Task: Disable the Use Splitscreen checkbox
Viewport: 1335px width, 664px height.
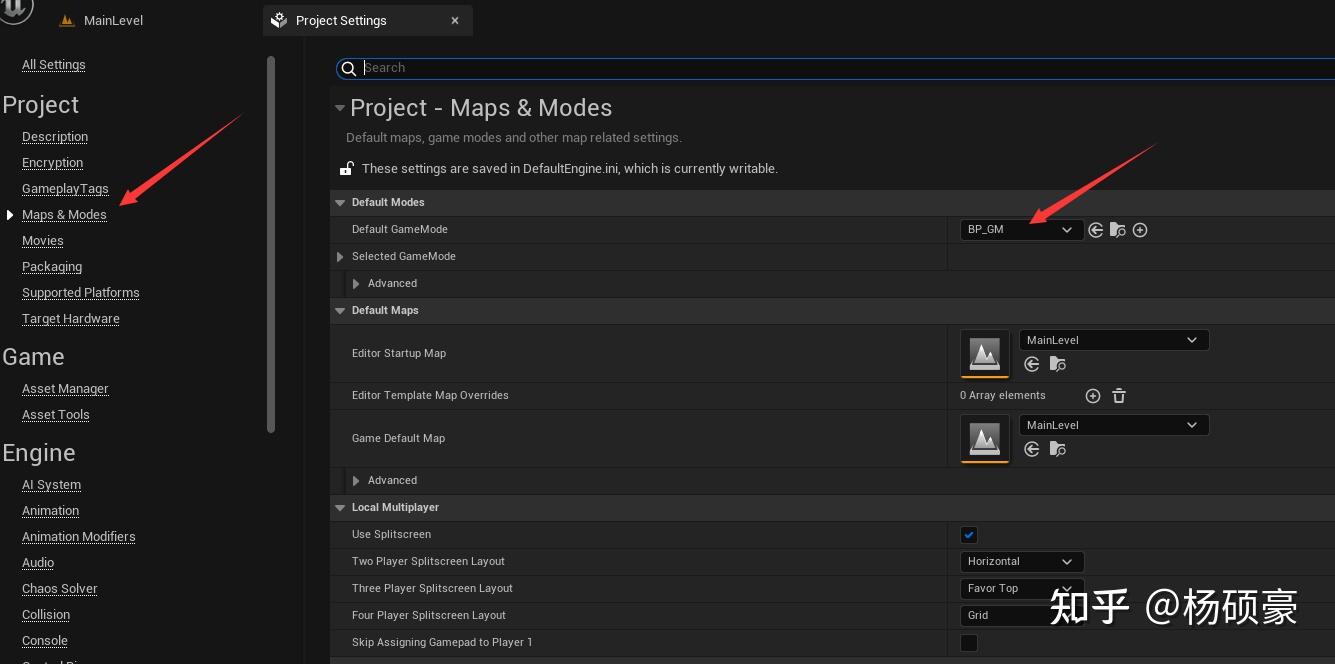Action: click(969, 535)
